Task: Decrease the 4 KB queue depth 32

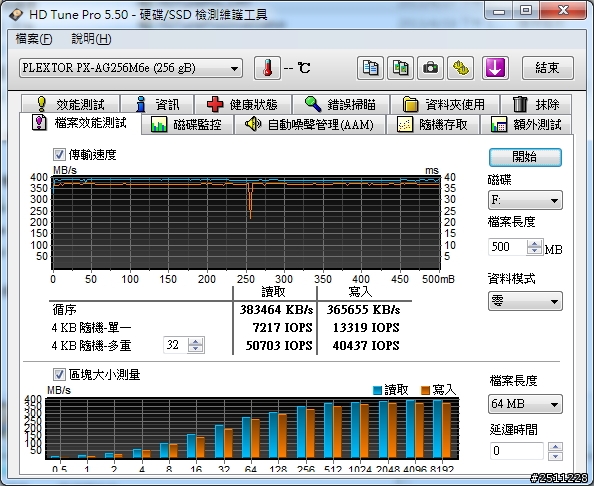Action: [x=195, y=349]
